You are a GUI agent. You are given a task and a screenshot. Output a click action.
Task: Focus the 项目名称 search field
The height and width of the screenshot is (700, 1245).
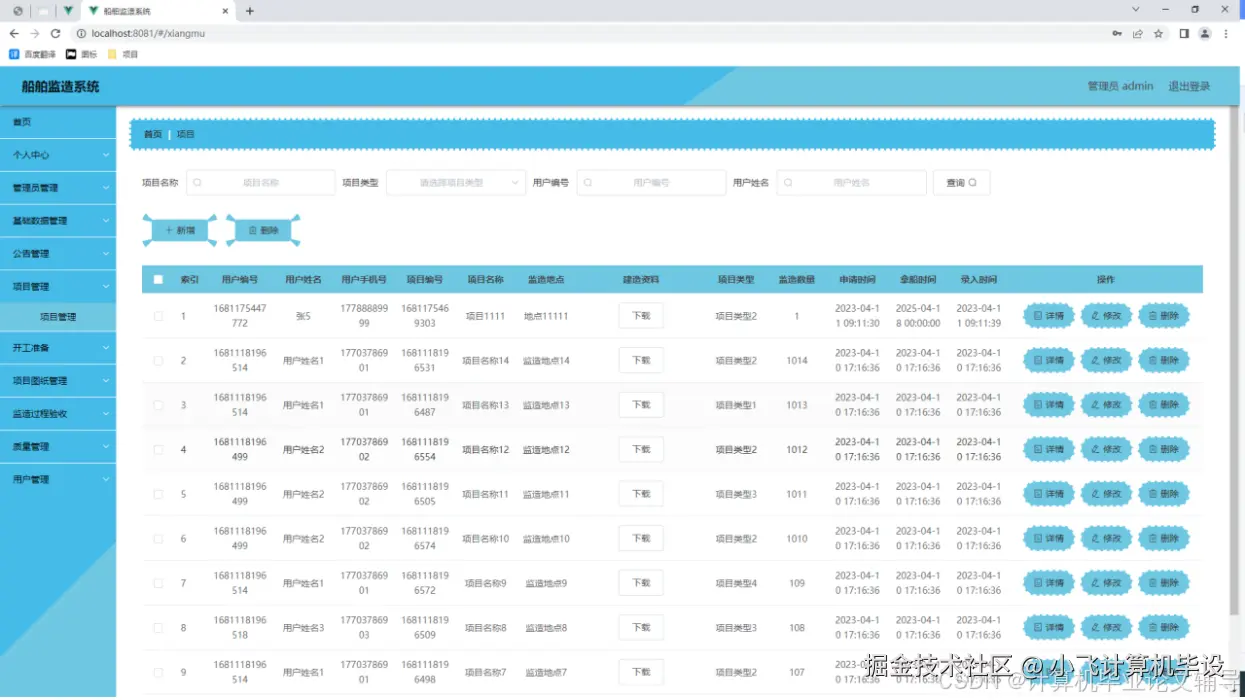(260, 183)
